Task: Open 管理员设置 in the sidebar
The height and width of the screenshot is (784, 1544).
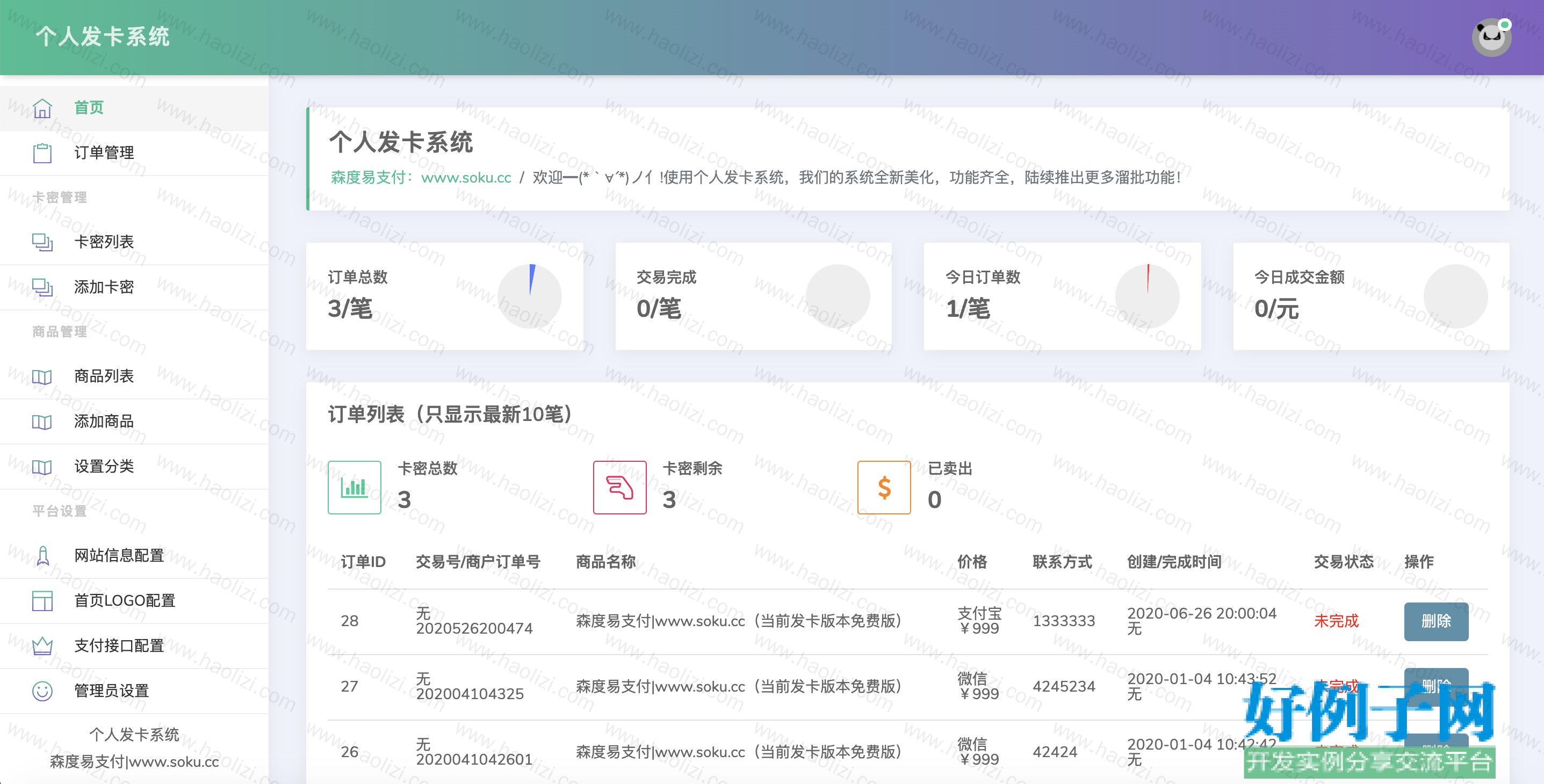Action: coord(134,691)
